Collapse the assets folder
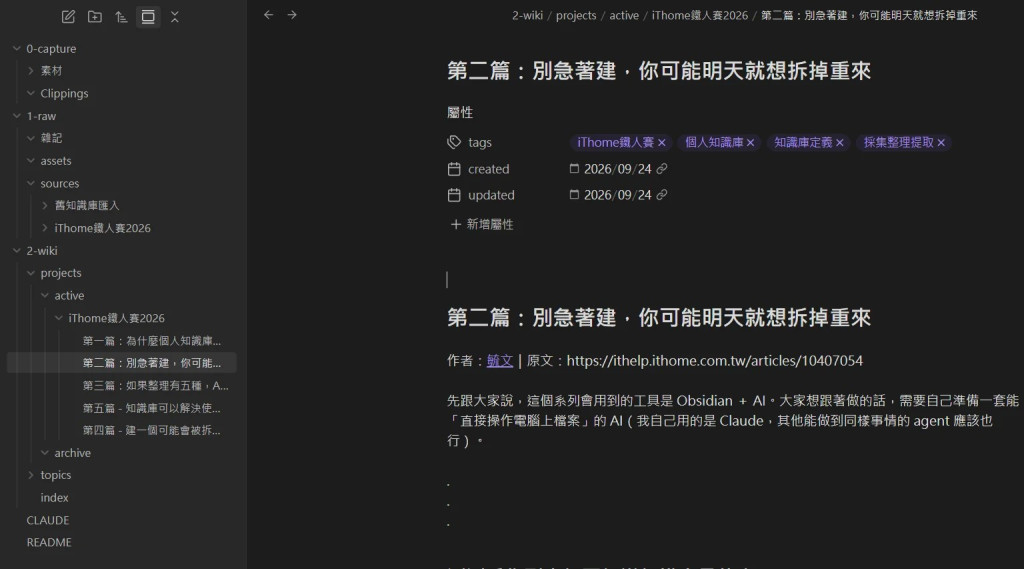The height and width of the screenshot is (569, 1024). [x=31, y=161]
